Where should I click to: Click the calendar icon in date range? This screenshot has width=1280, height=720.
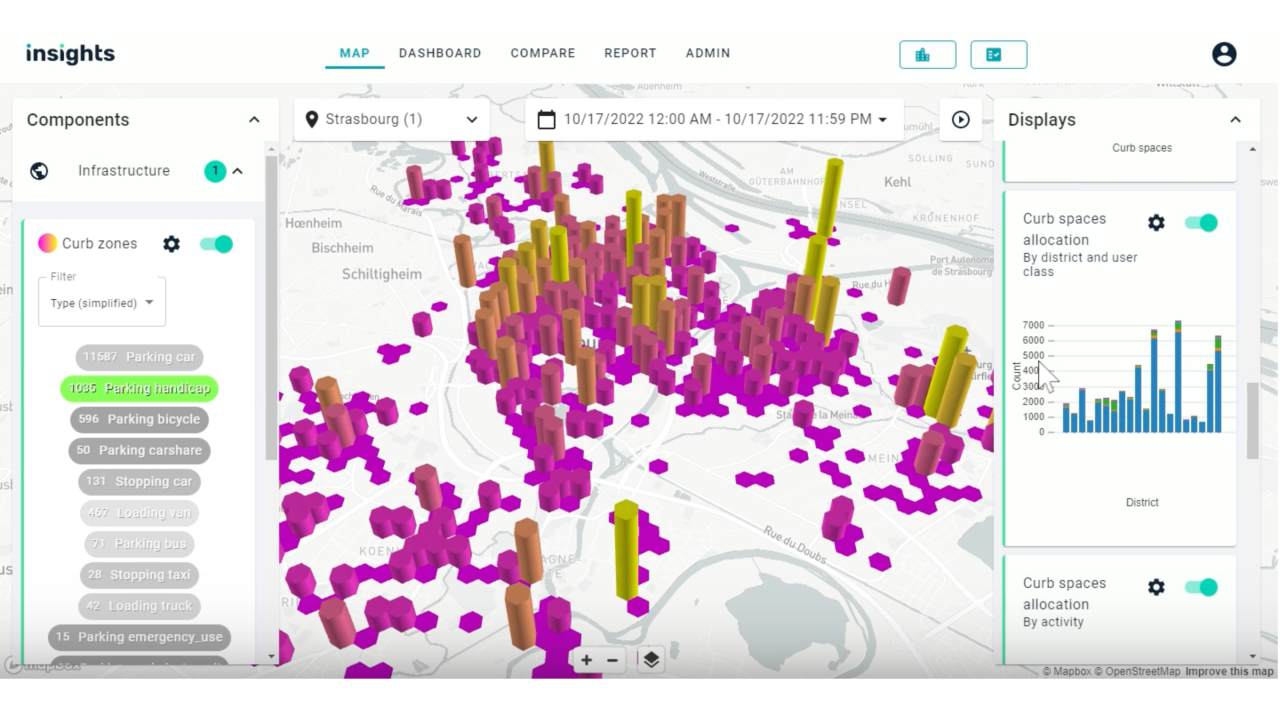click(546, 120)
